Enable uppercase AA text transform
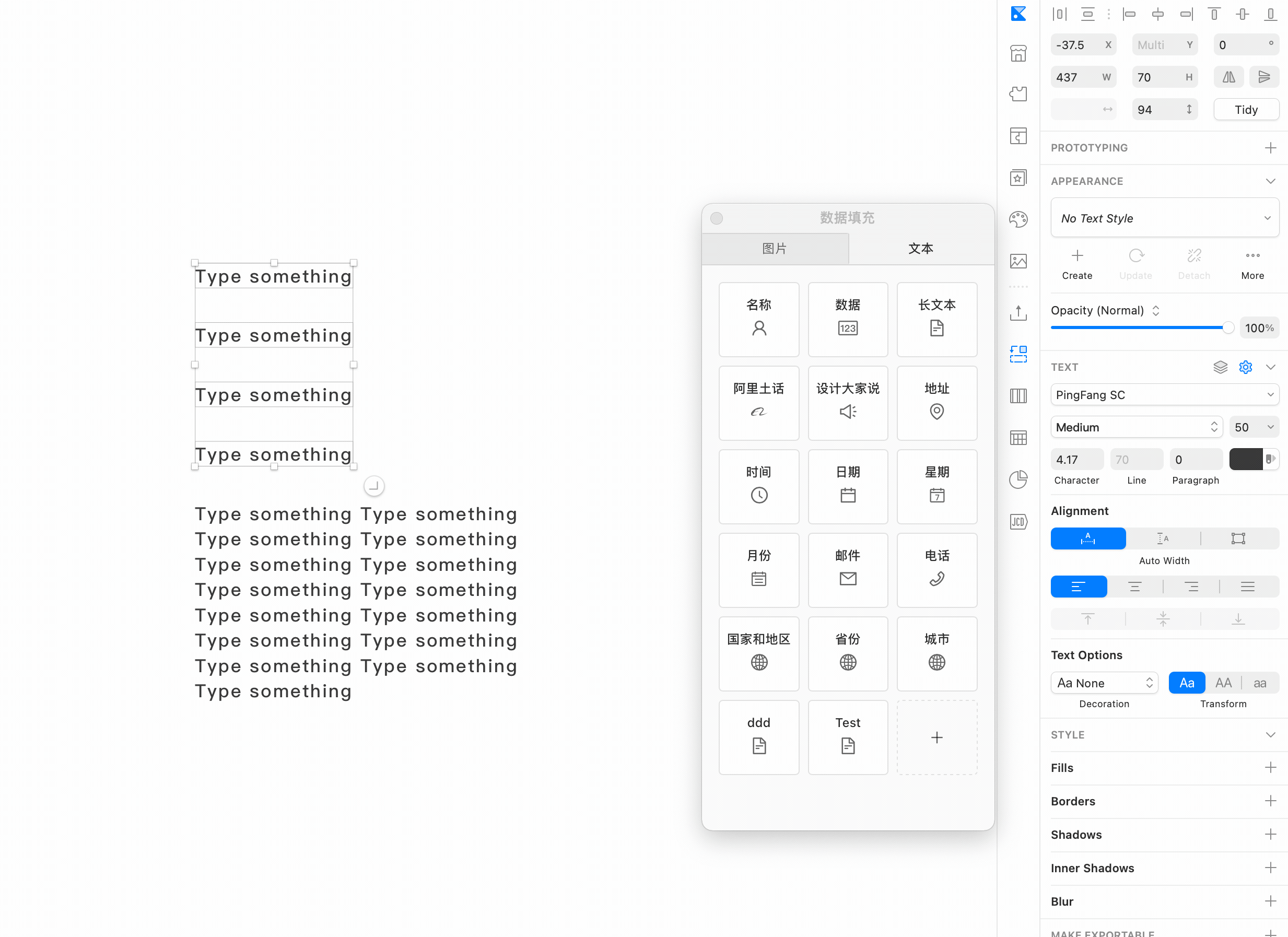This screenshot has height=937, width=1288. [x=1223, y=683]
